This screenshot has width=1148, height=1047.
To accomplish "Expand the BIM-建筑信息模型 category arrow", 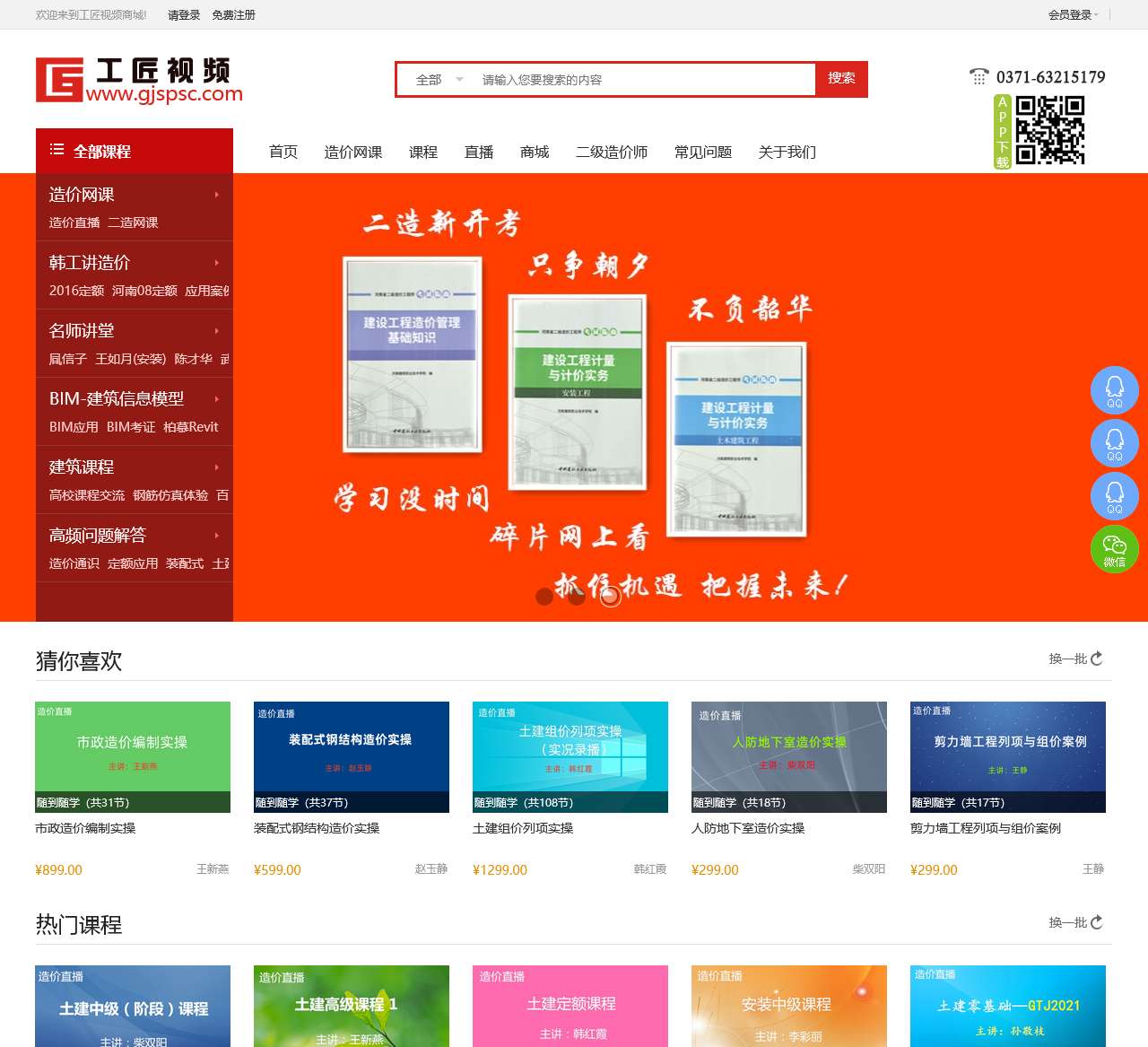I will (216, 399).
